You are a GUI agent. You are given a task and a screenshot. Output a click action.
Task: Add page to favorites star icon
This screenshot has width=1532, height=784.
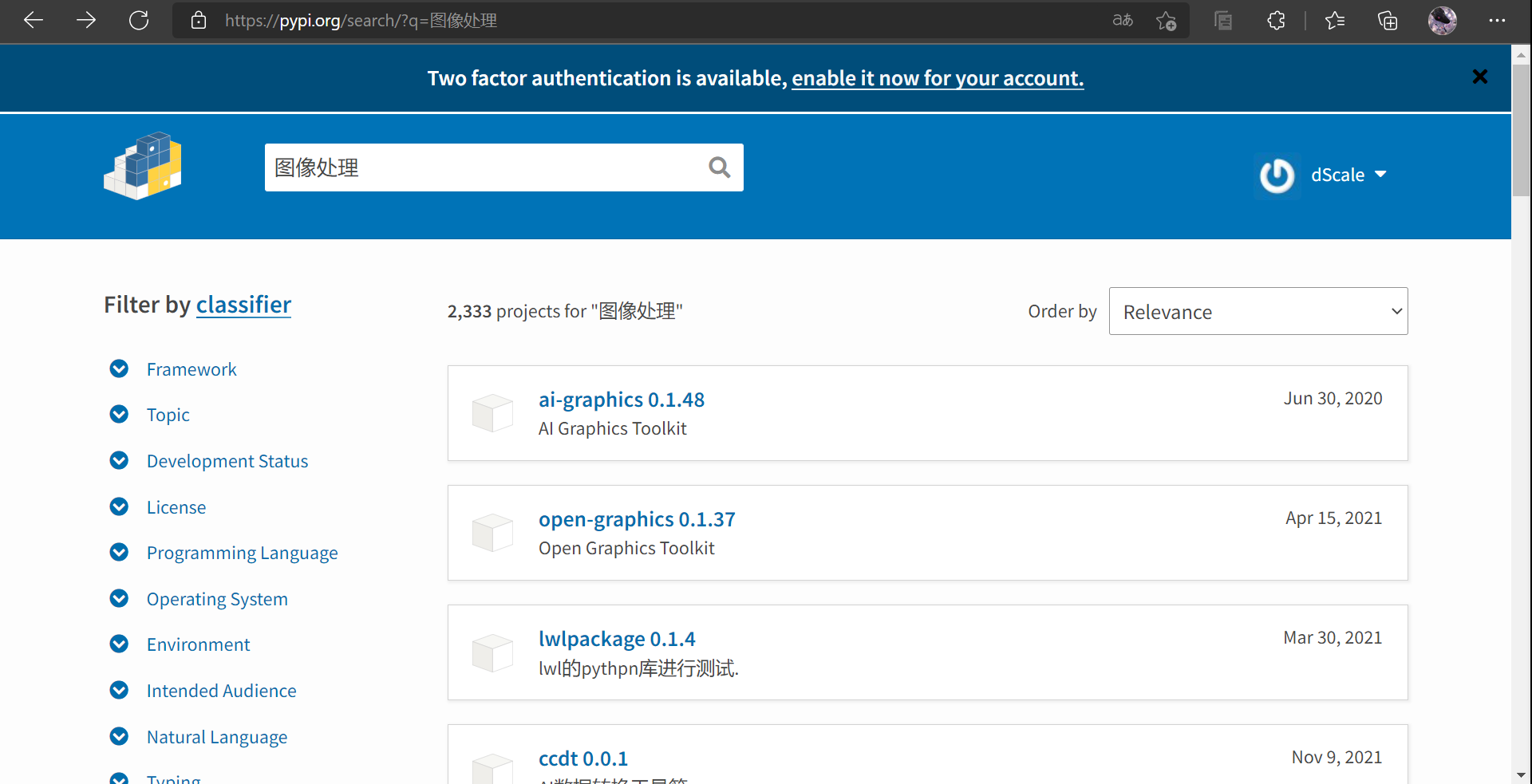(1167, 21)
